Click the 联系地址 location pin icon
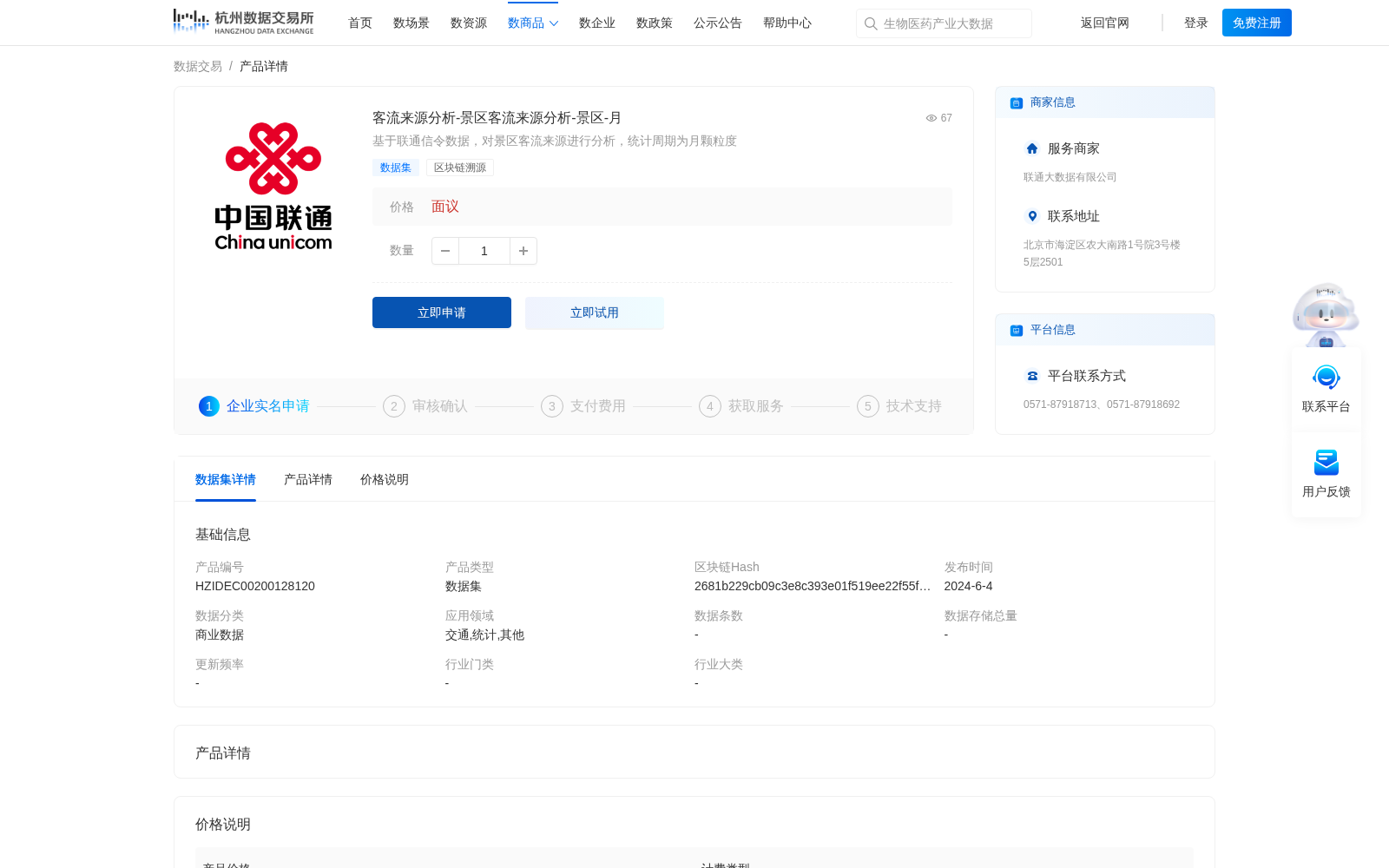This screenshot has width=1389, height=868. coord(1032,216)
